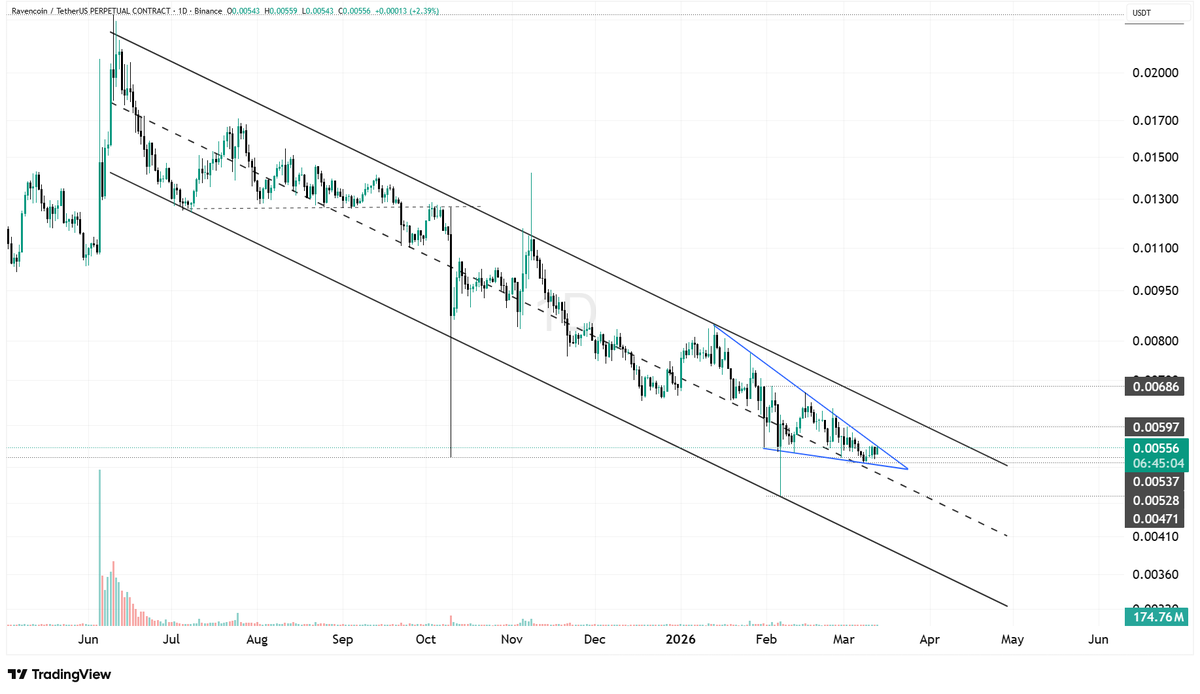Select the 0.00686 price level label
The image size is (1200, 694).
[x=1155, y=386]
